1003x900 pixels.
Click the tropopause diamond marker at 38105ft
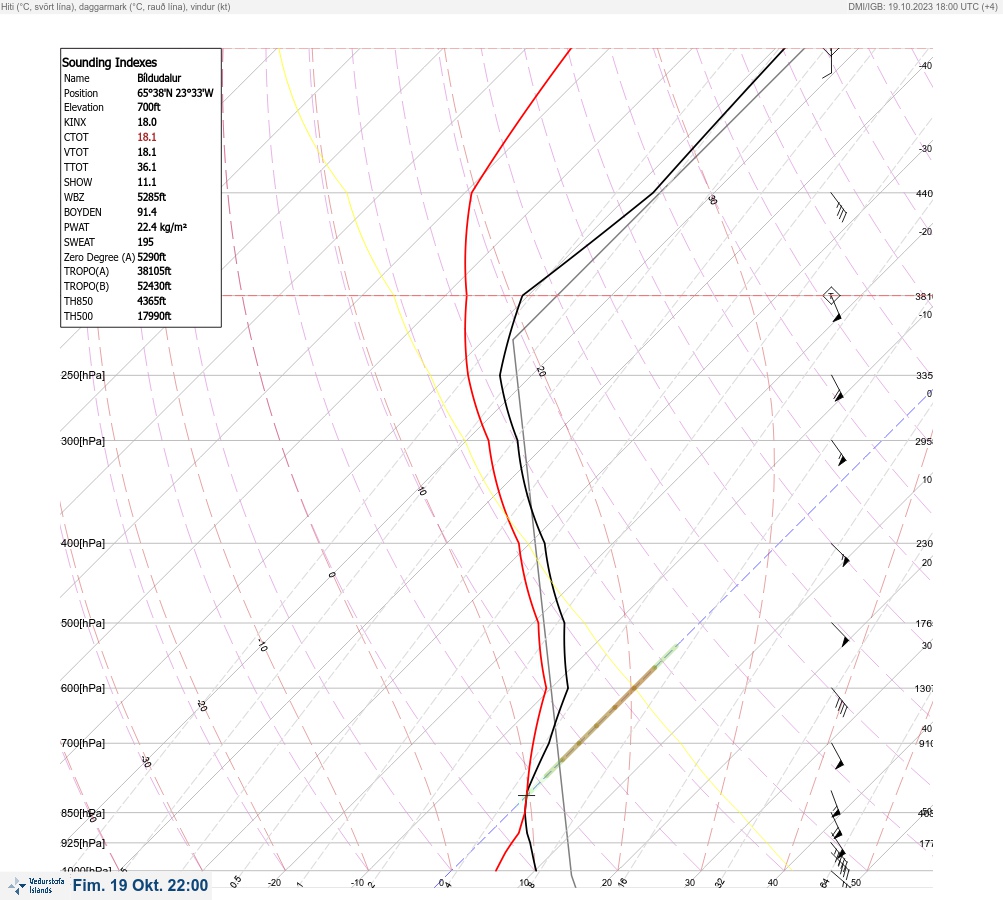click(831, 296)
